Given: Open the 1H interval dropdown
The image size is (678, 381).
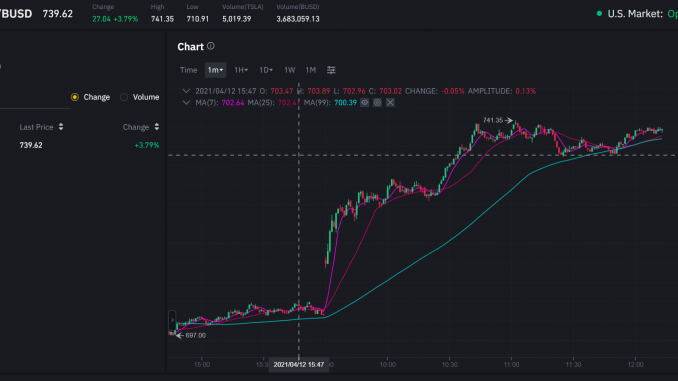Looking at the screenshot, I should [241, 70].
